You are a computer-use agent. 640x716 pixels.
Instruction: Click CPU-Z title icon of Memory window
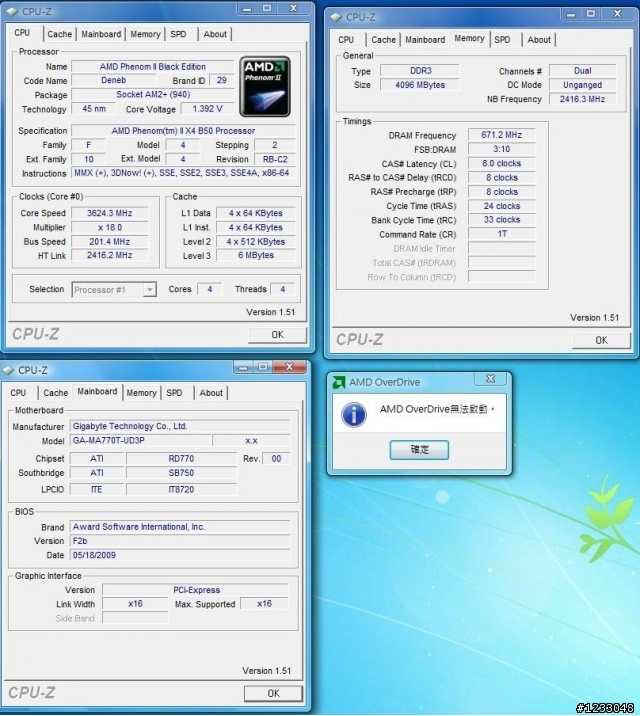click(336, 17)
